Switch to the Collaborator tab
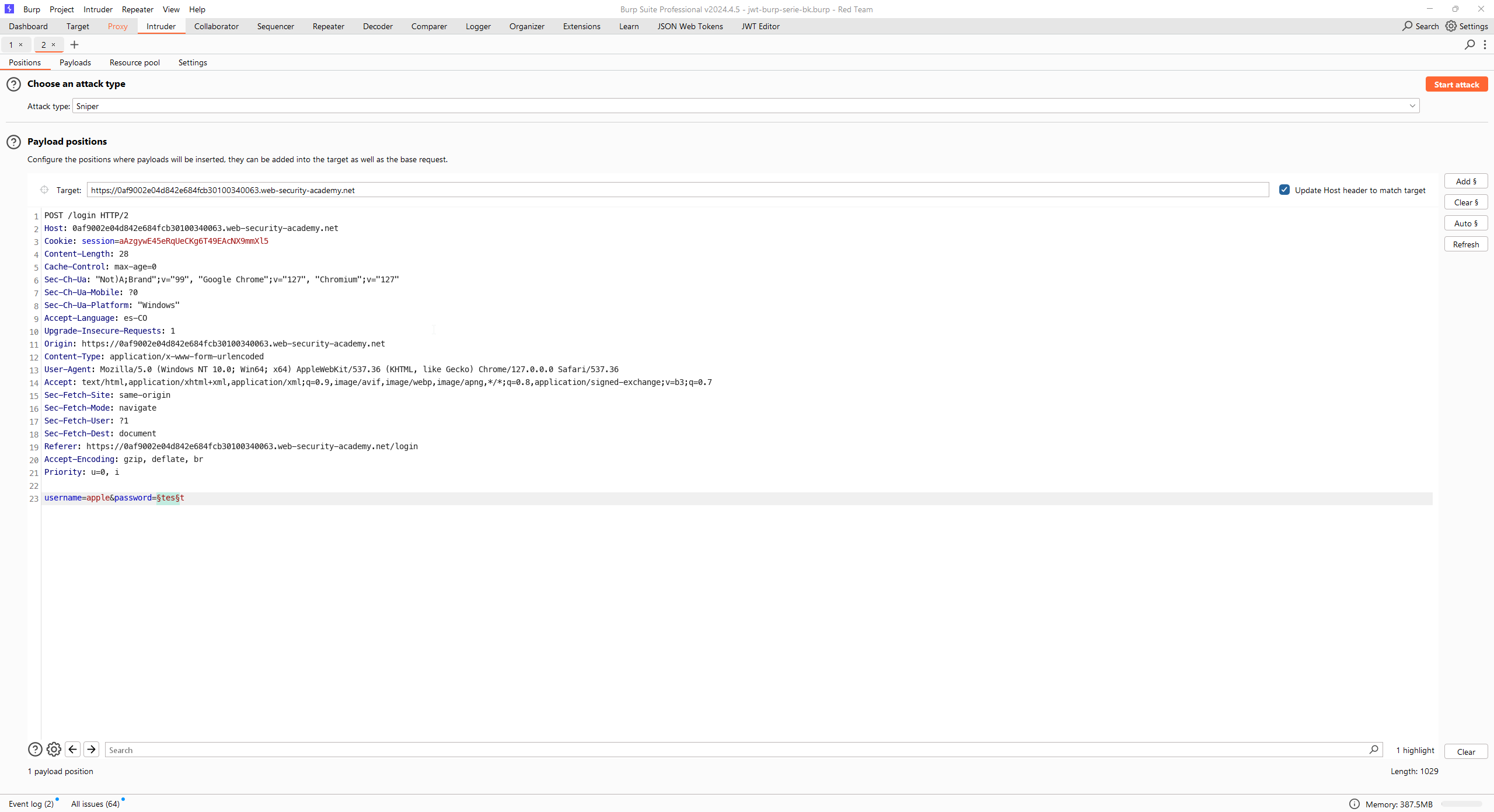This screenshot has width=1494, height=812. 217,26
